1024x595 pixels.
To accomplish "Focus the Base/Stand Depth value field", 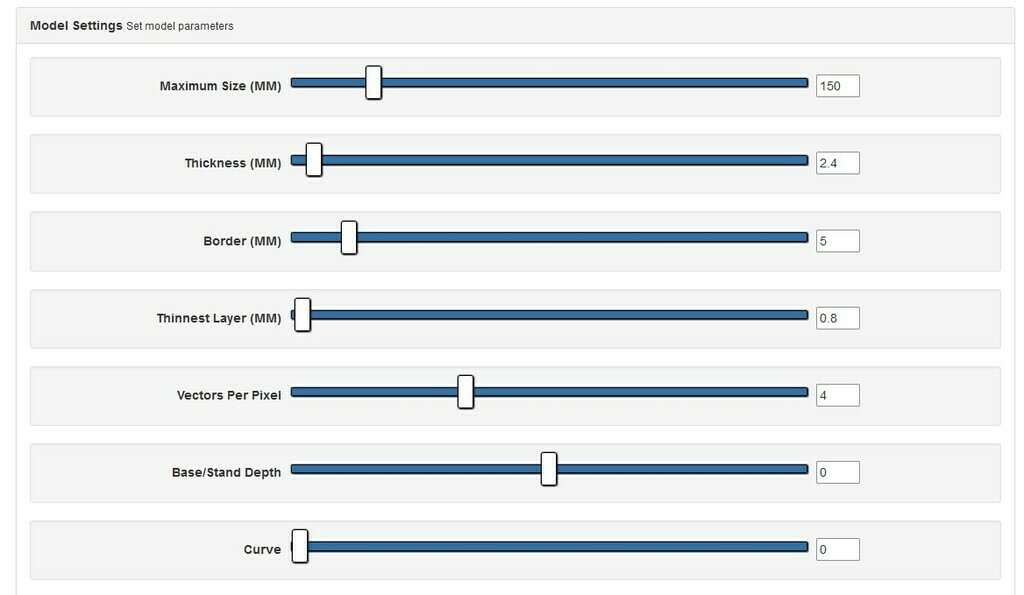I will click(837, 472).
